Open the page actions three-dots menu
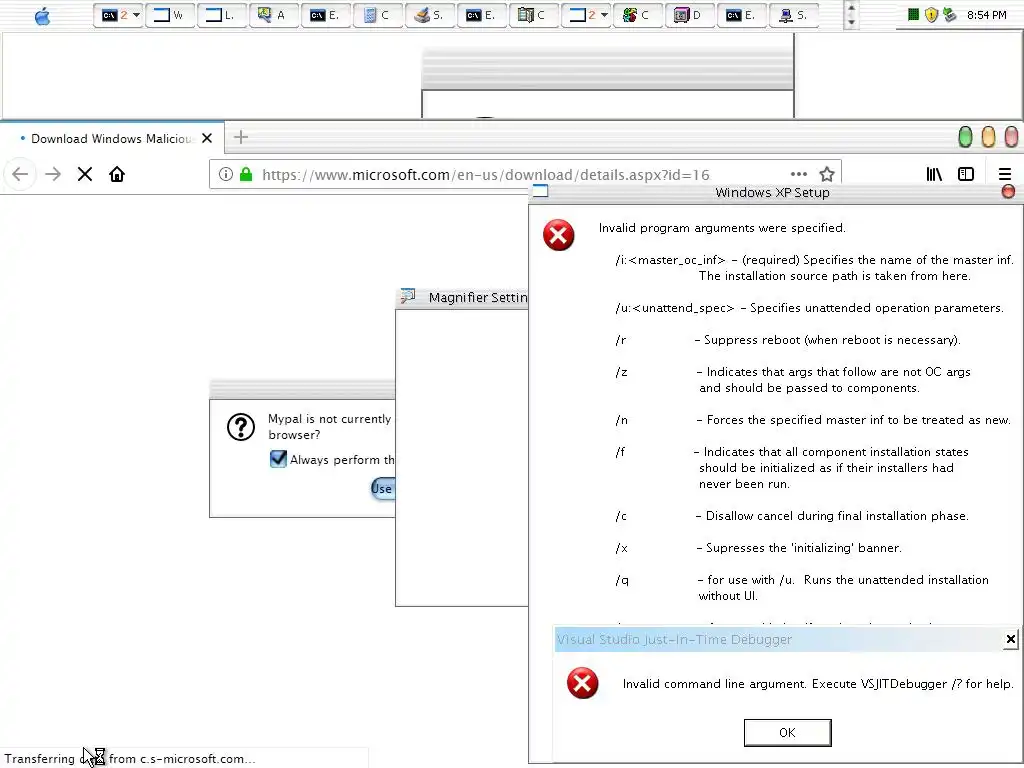Viewport: 1024px width, 768px height. point(799,174)
